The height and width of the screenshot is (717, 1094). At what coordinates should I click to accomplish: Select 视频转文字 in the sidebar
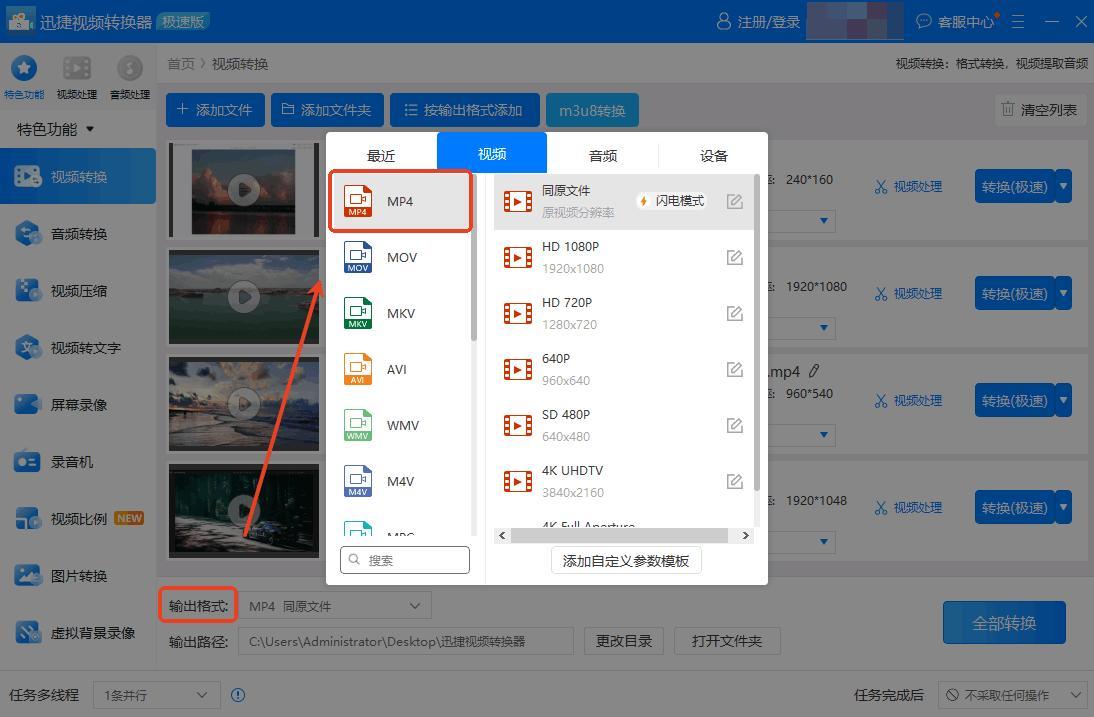(78, 347)
